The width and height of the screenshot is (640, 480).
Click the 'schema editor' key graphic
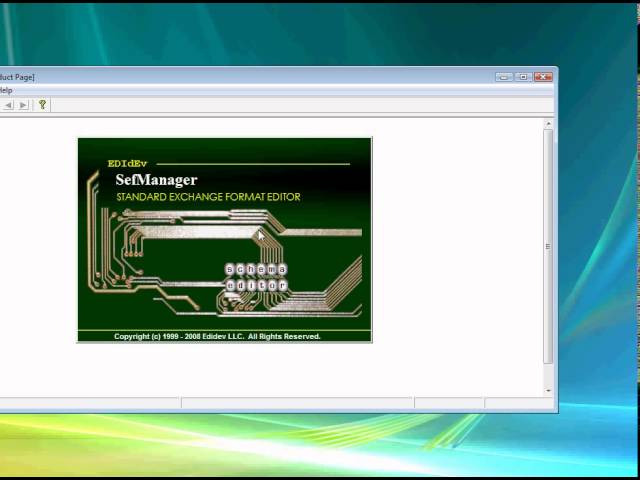256,277
